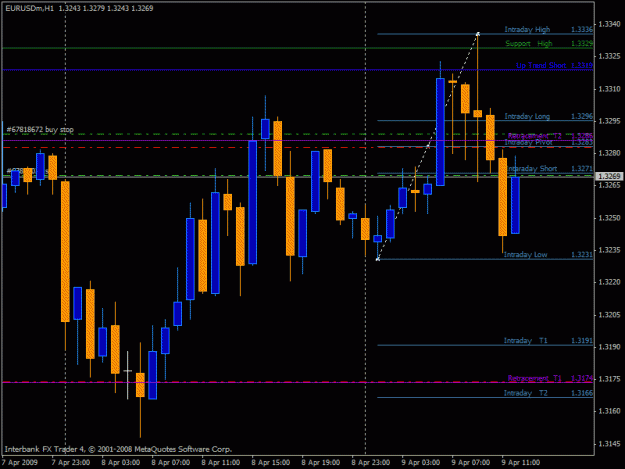Select the upper end of the white dotted trendline

coord(478,34)
